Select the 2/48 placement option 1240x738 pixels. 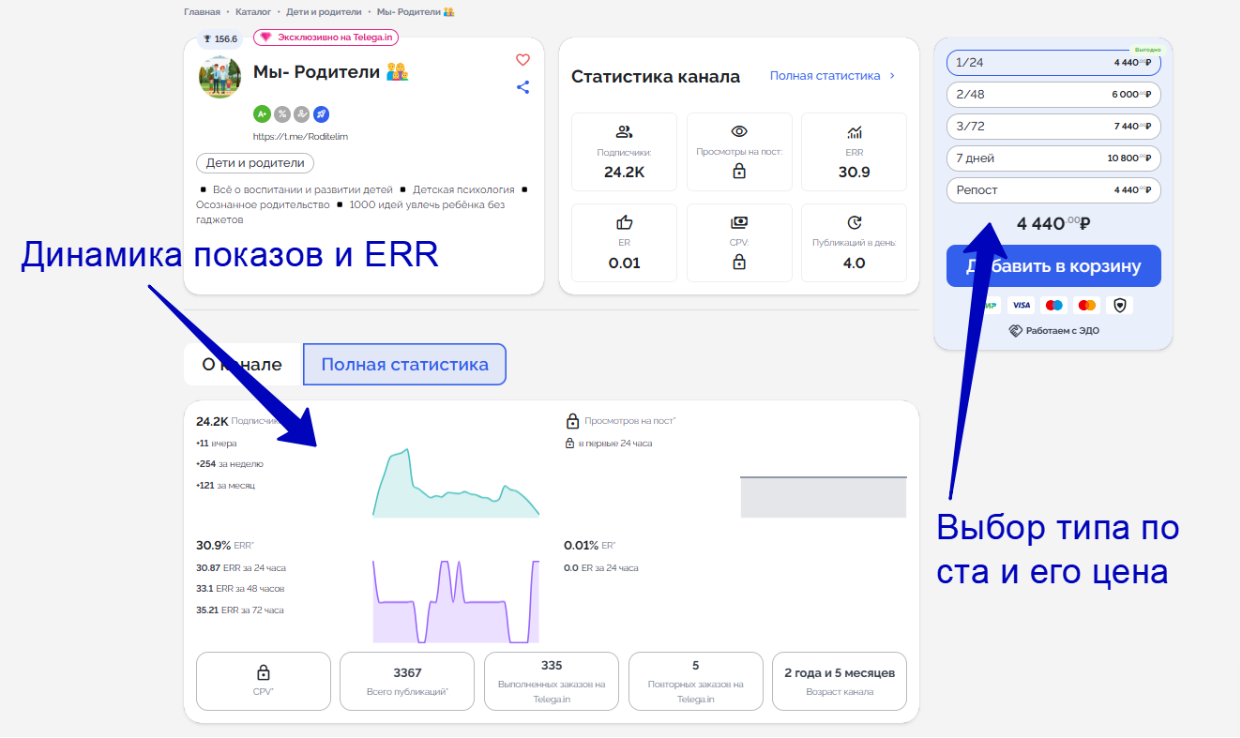[x=1053, y=94]
